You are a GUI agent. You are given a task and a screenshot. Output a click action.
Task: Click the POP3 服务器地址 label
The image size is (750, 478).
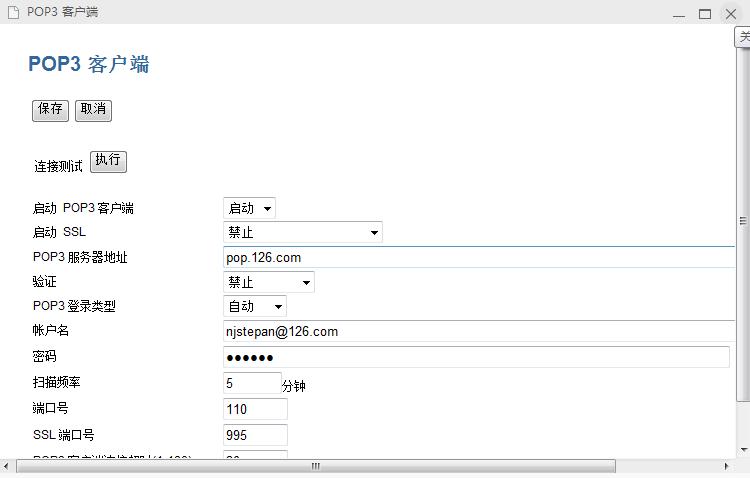[x=80, y=257]
